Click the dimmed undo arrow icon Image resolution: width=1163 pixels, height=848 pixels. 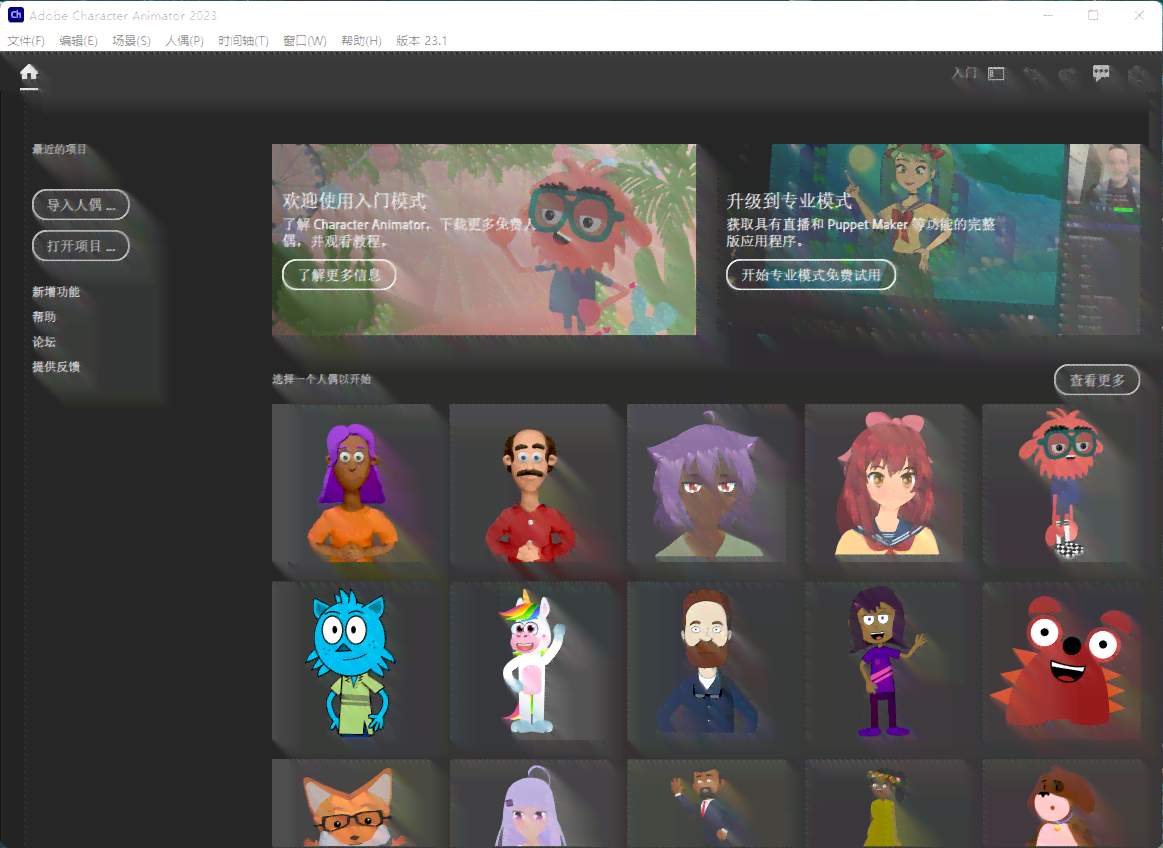[x=1032, y=73]
